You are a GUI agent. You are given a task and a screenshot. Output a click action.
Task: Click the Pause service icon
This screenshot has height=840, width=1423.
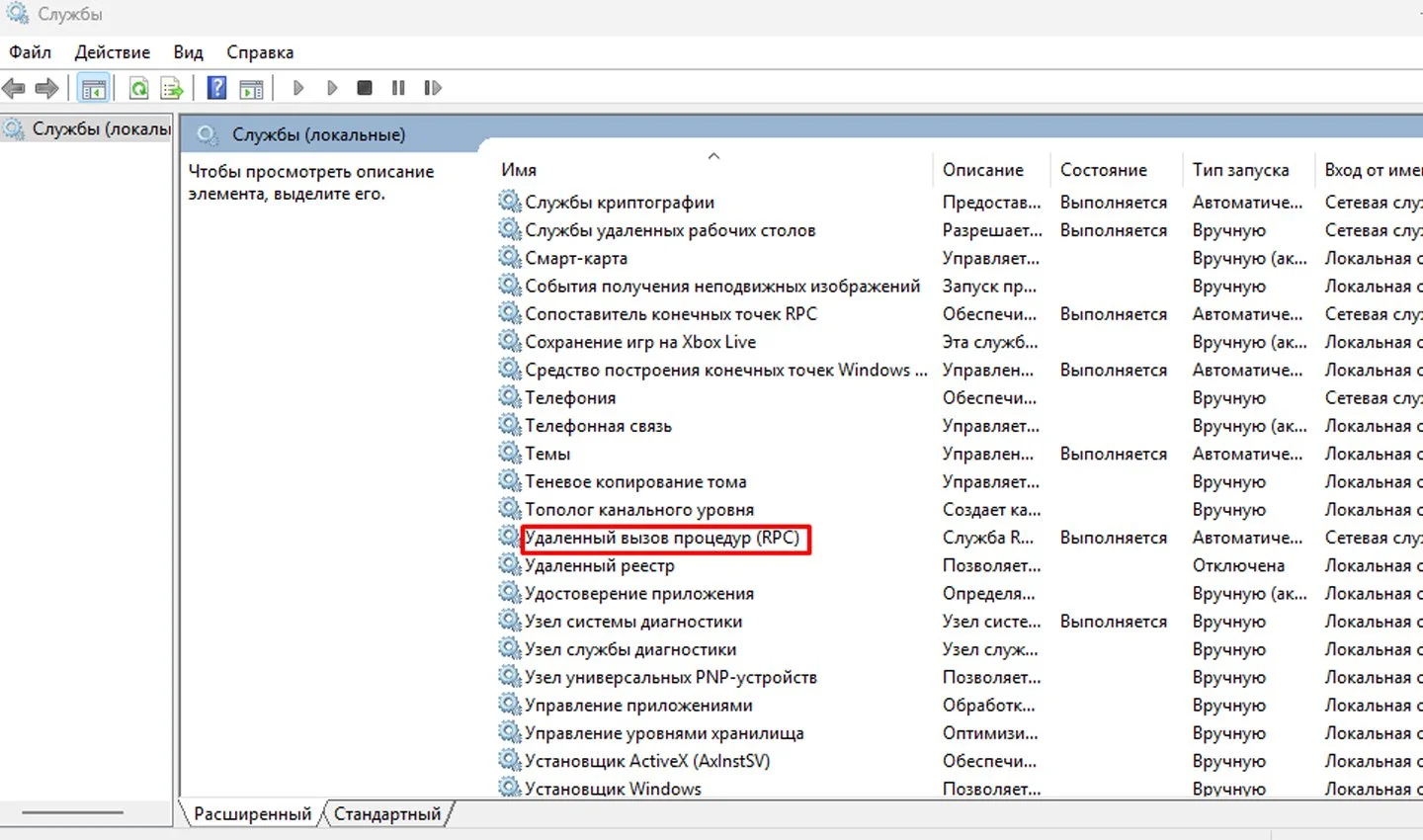398,88
